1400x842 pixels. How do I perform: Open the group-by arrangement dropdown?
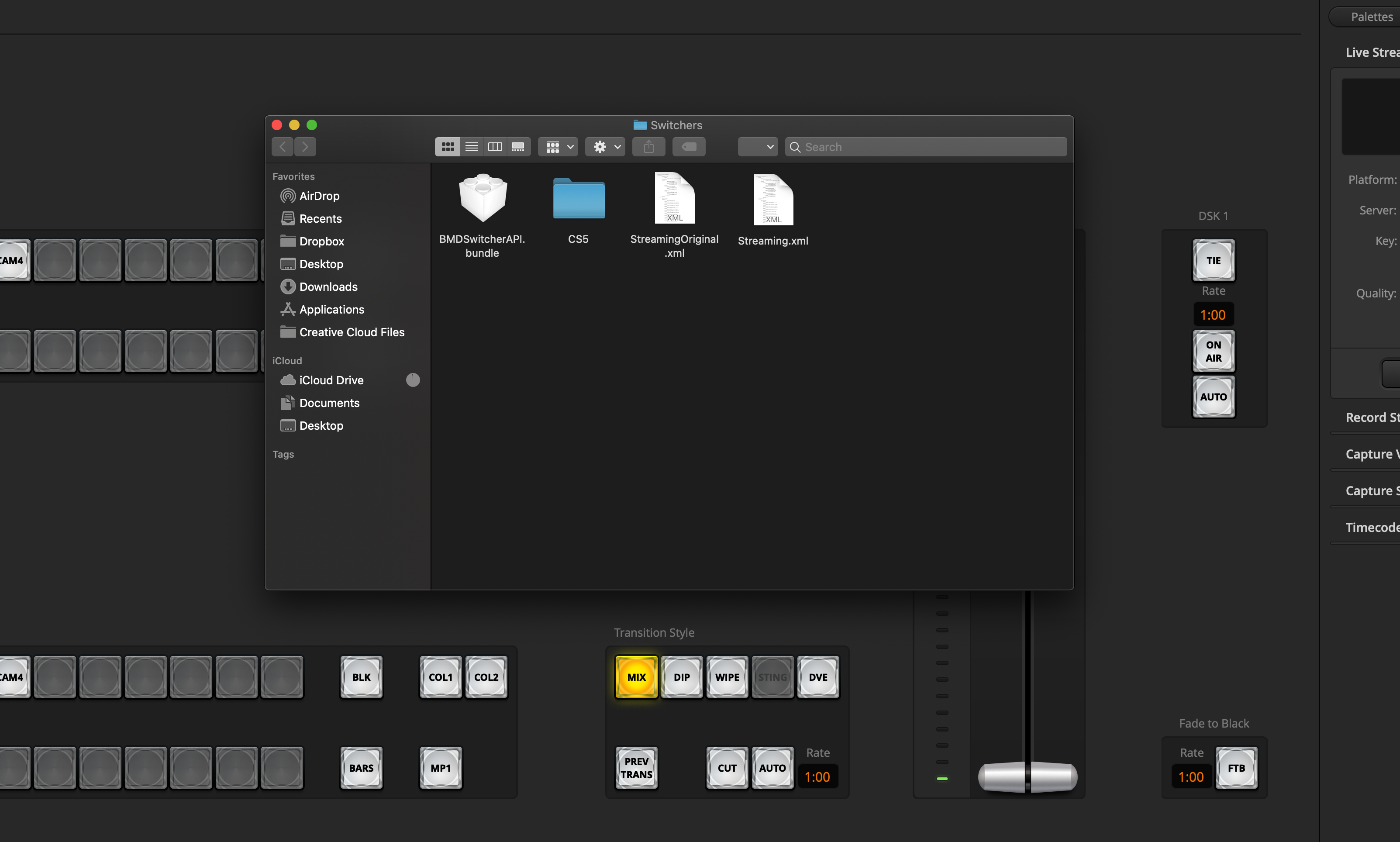point(559,147)
